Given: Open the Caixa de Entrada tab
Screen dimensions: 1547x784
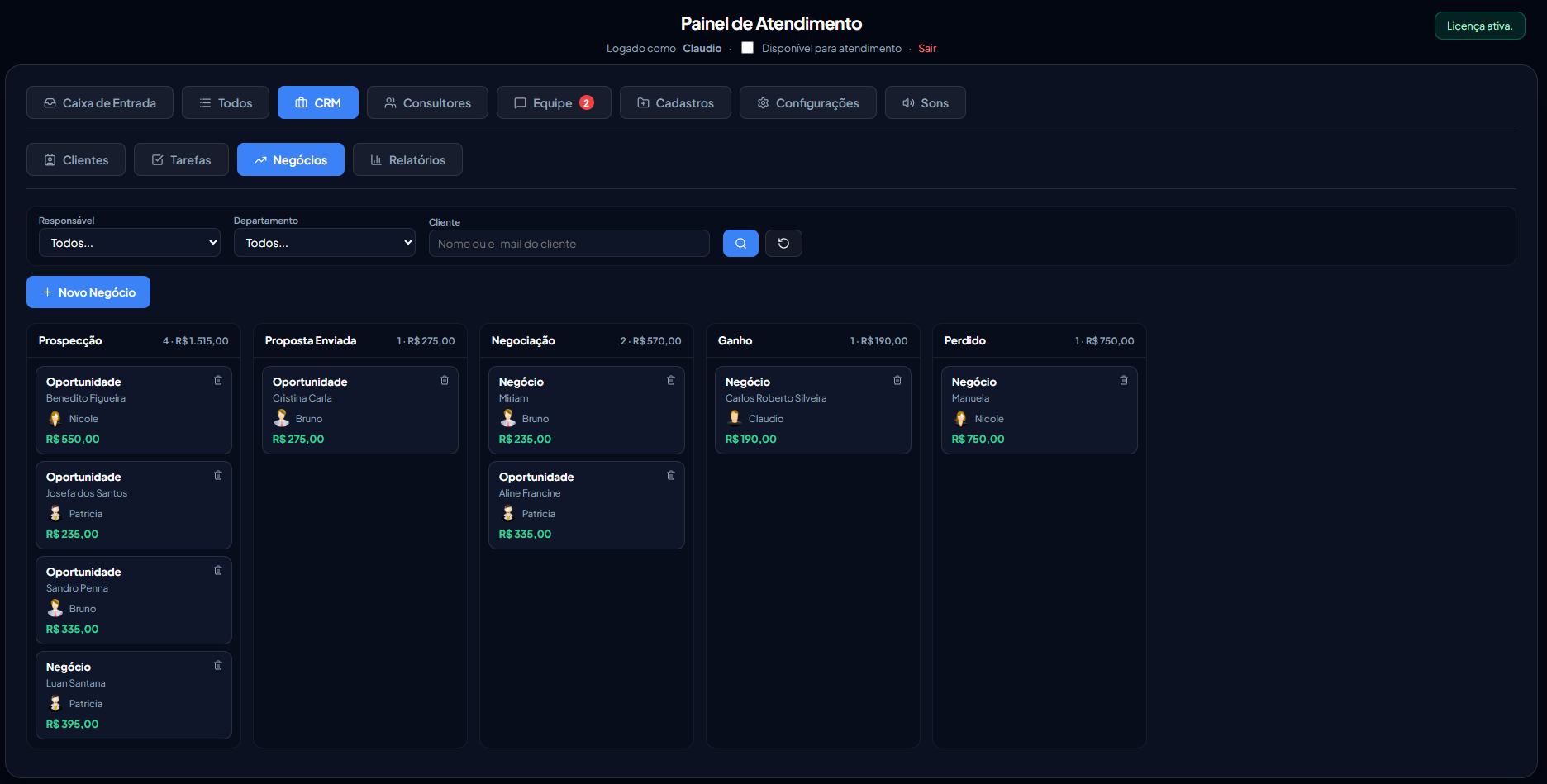Looking at the screenshot, I should 100,102.
